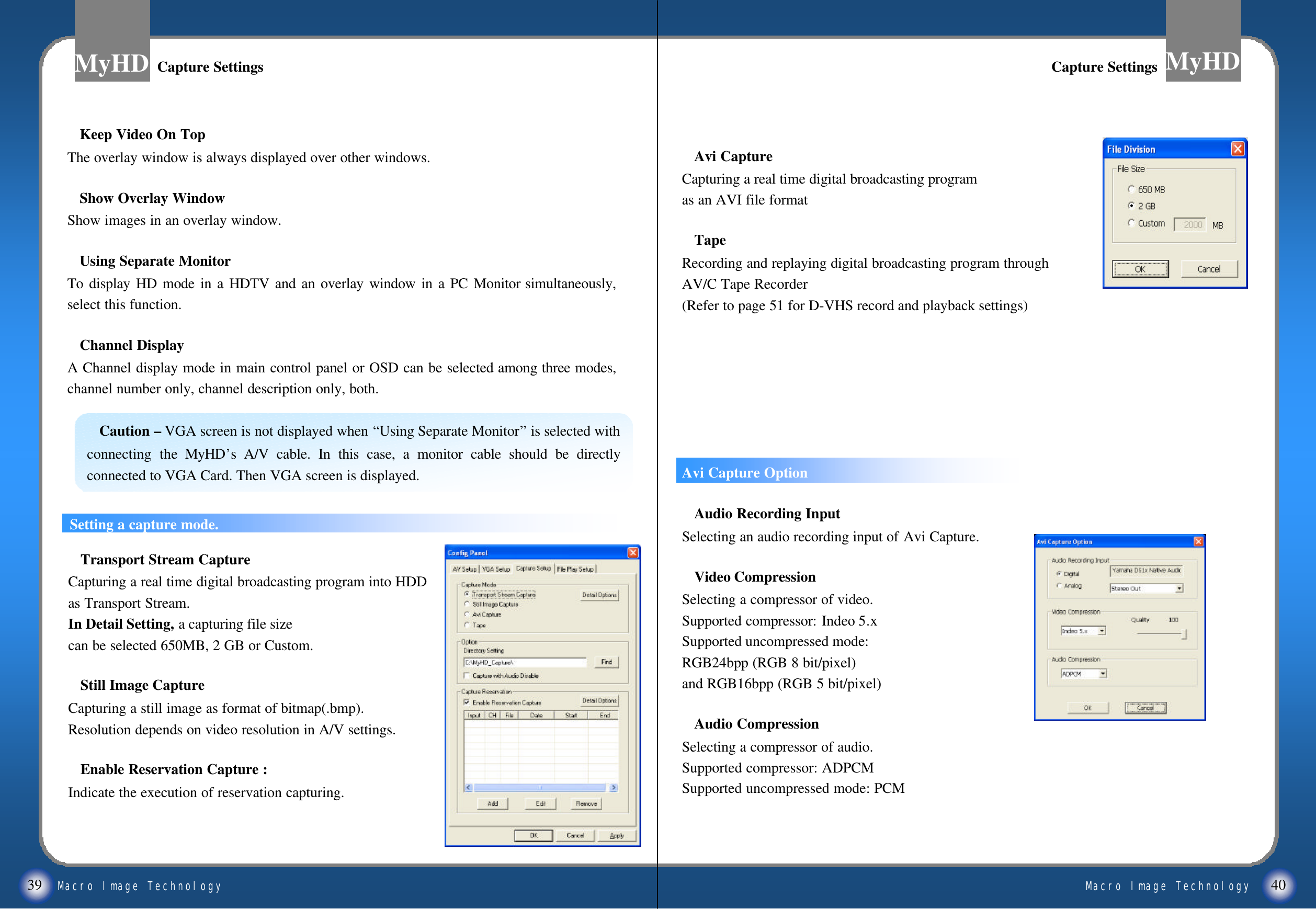Image resolution: width=1316 pixels, height=909 pixels.
Task: Select Analog audio recording input
Action: (x=1059, y=585)
